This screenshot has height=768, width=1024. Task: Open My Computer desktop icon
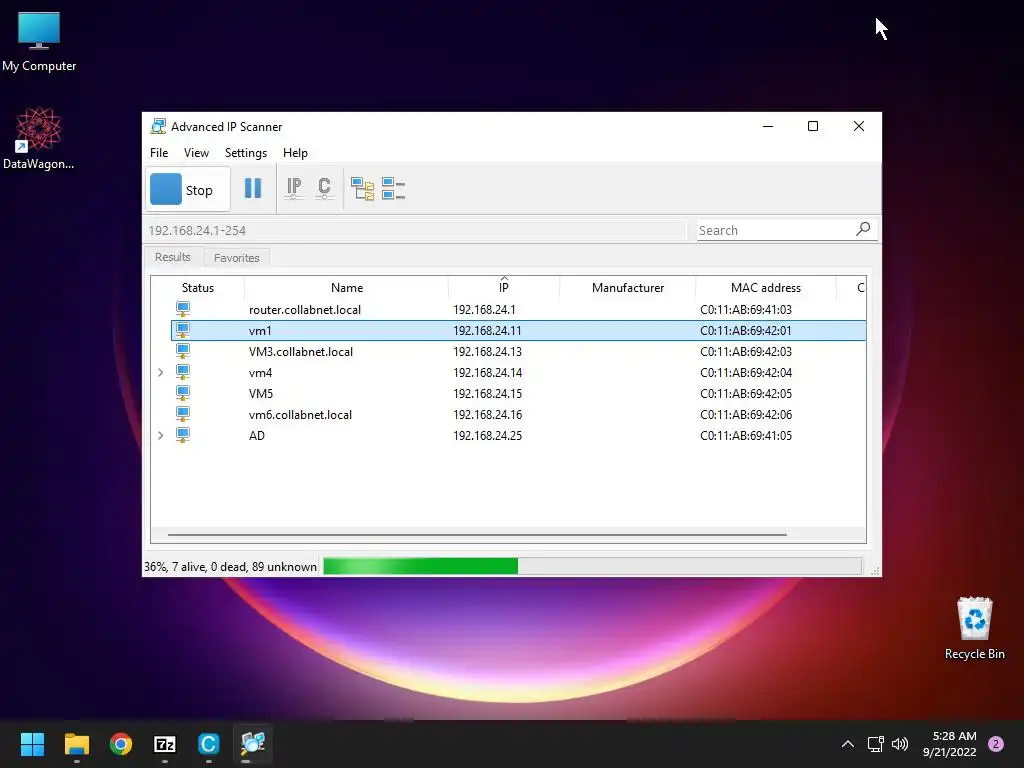tap(39, 42)
